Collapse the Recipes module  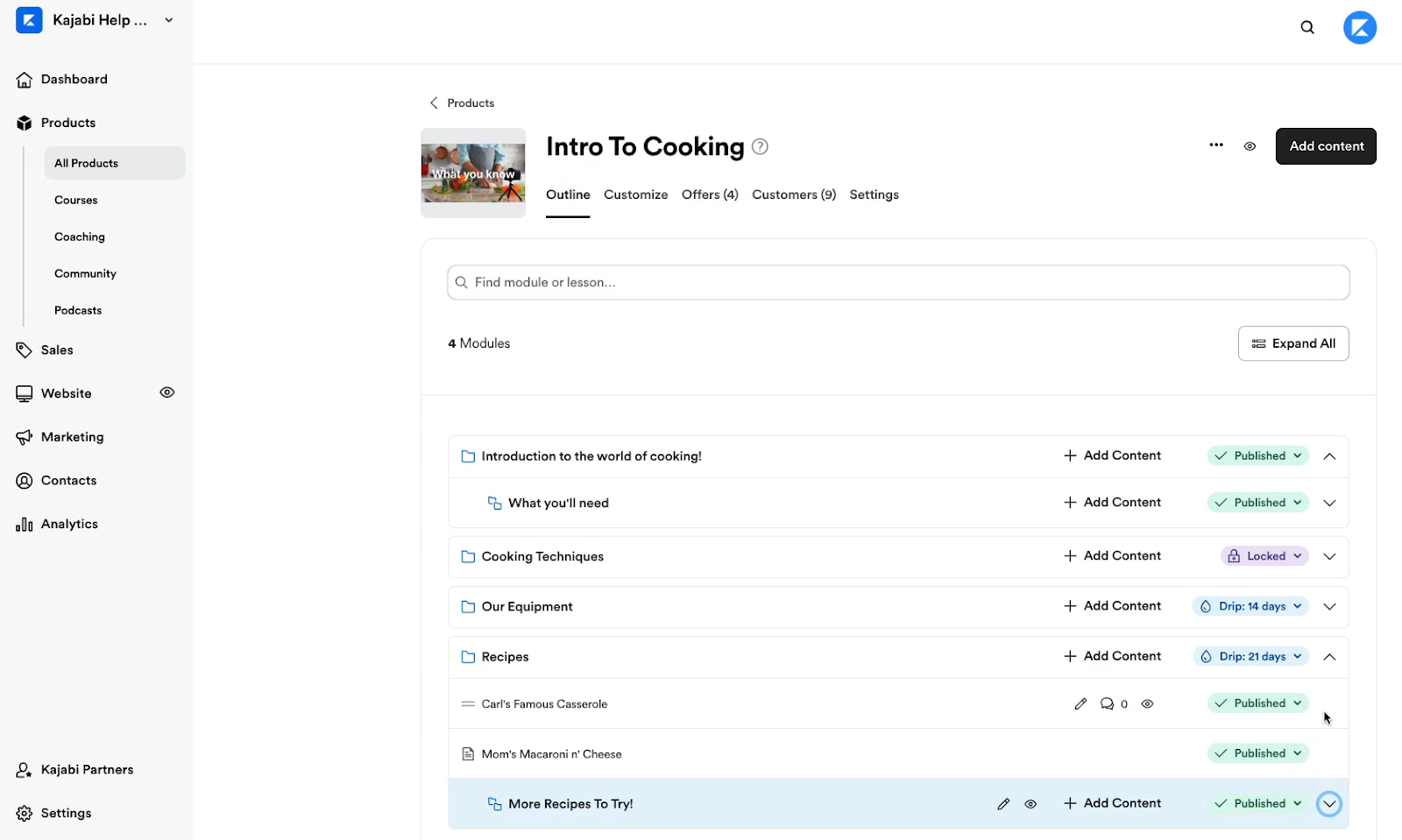1329,657
